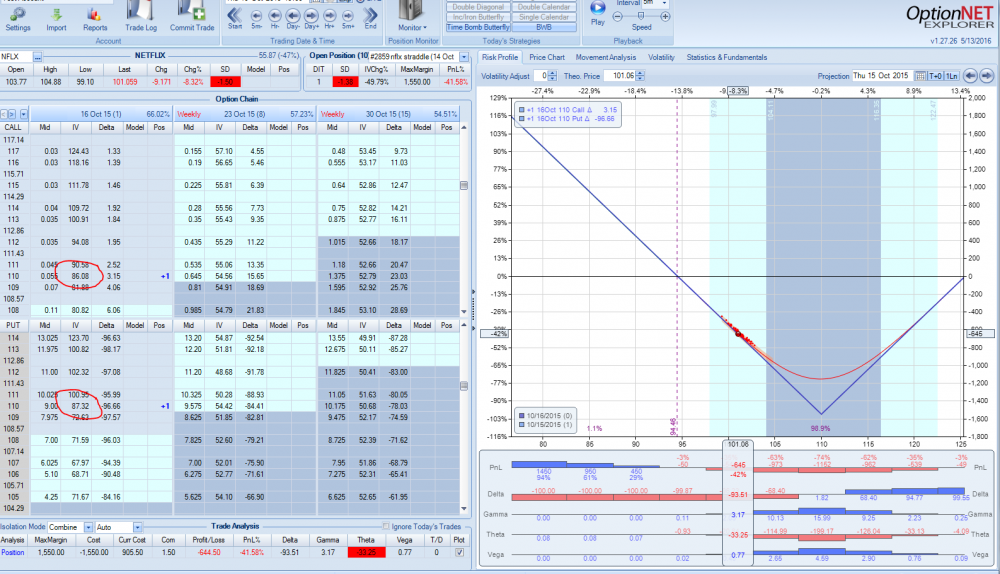Click the 10/16/2015 (0) legend entry
Screen dimensions: 1000x574
click(546, 416)
